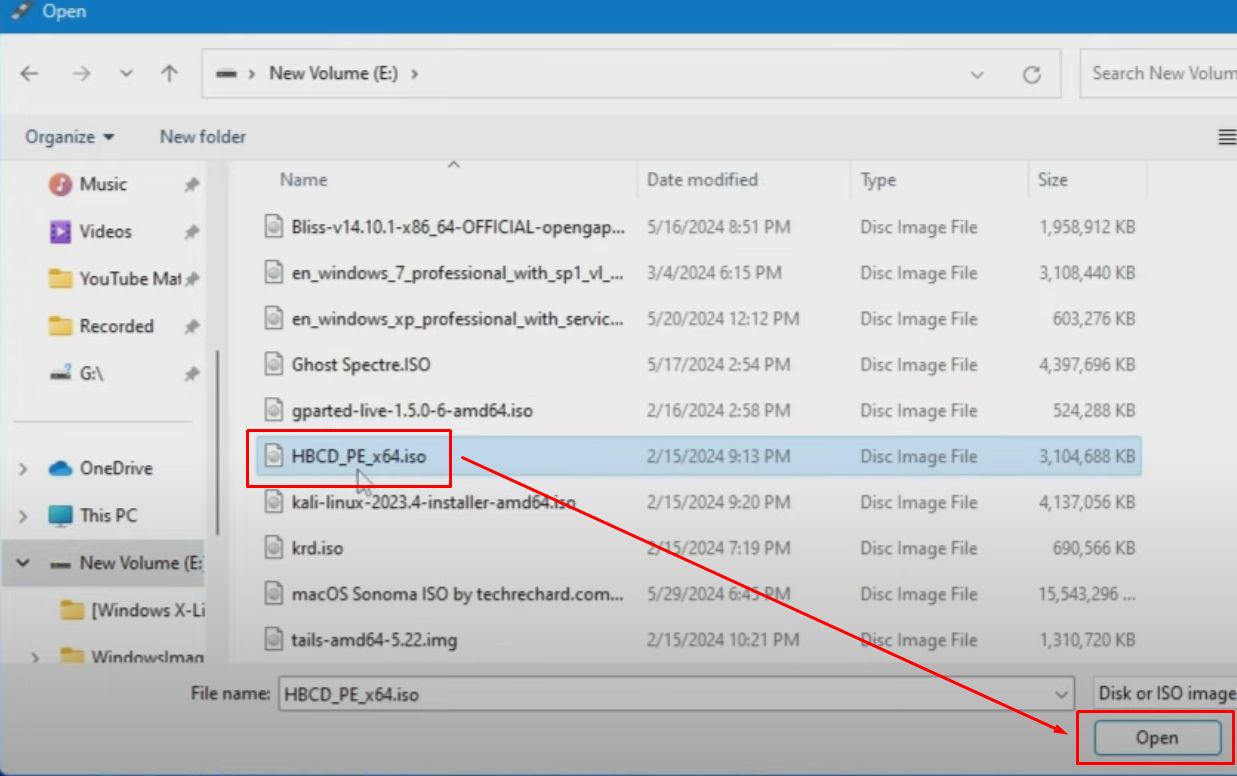This screenshot has height=776, width=1237.
Task: Open the Organize menu
Action: 69,137
